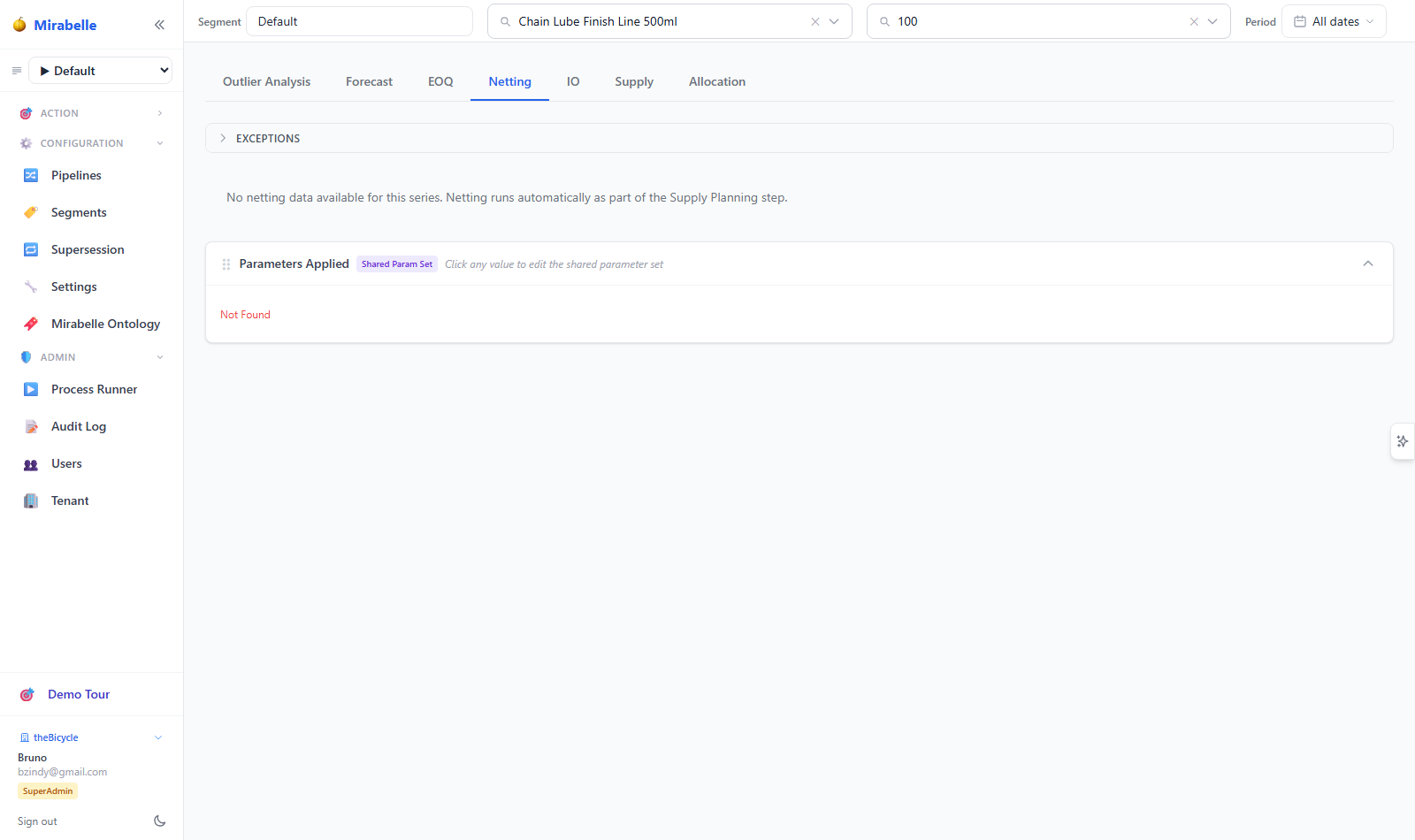Click the floating sparkle assistant icon
1415x840 pixels.
click(1403, 441)
